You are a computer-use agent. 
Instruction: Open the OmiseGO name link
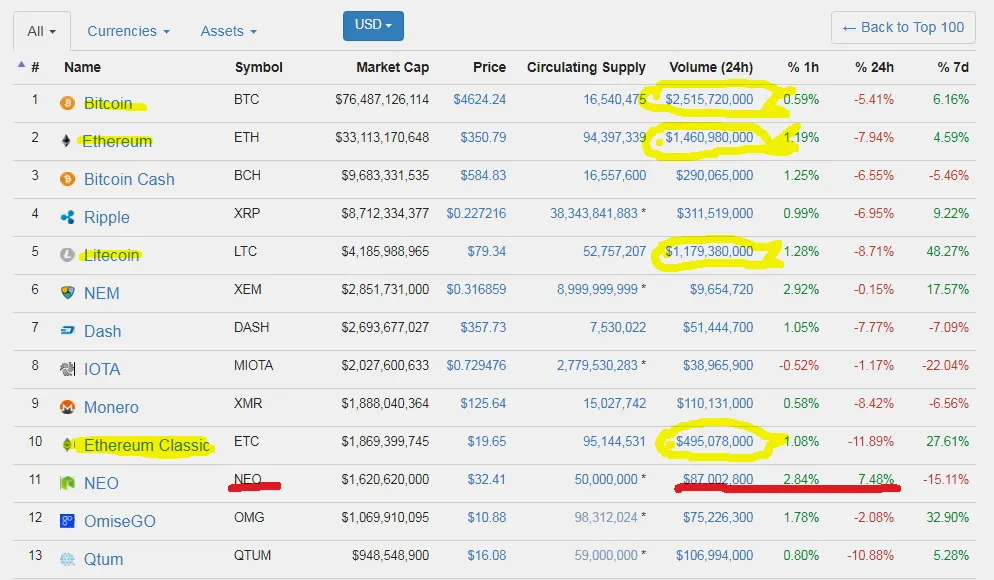120,522
